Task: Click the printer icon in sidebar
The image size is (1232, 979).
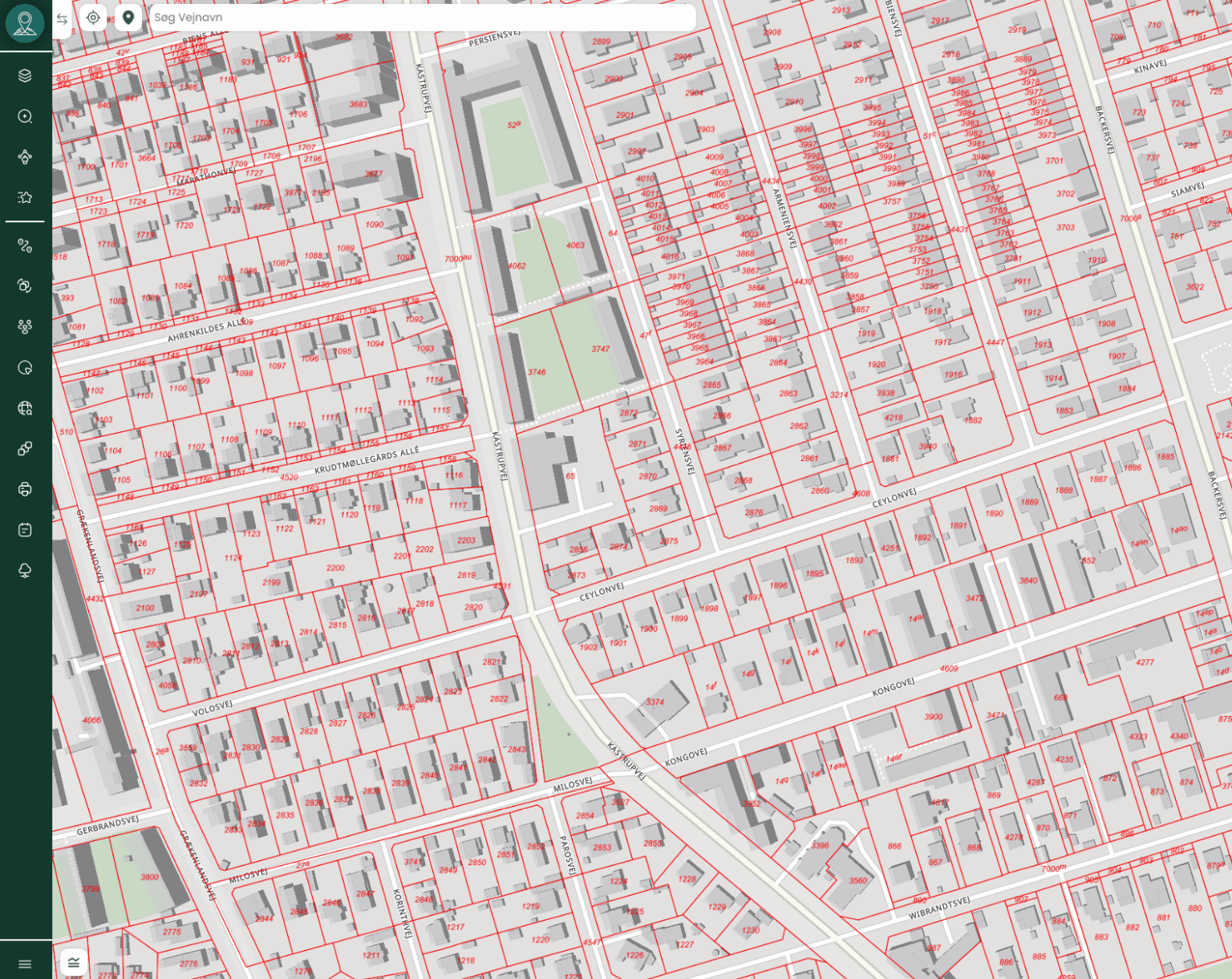Action: click(25, 489)
